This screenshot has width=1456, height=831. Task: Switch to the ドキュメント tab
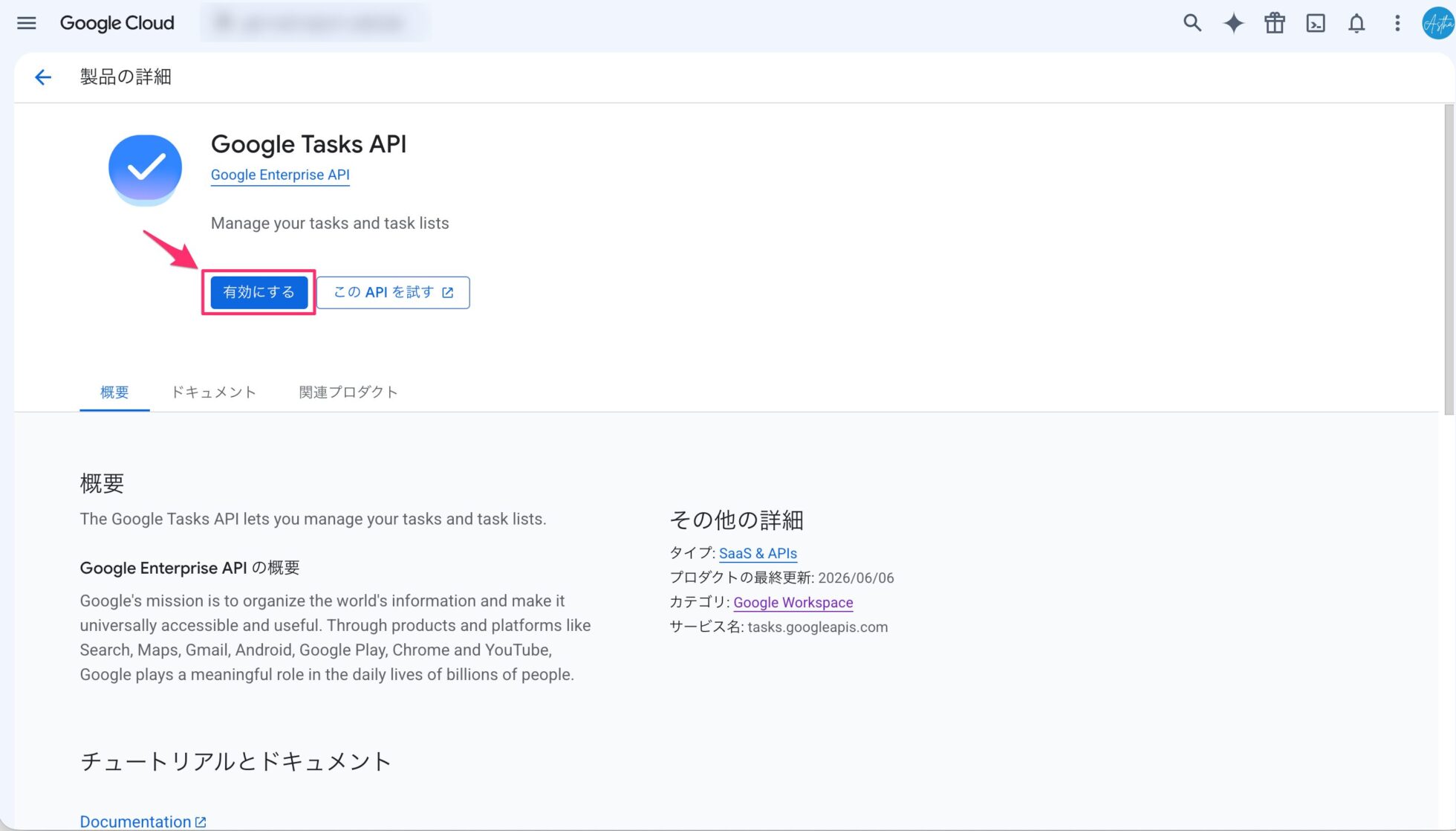(x=214, y=392)
